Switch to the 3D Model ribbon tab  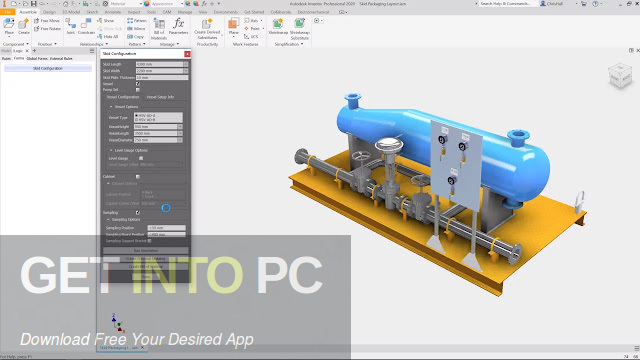71,12
